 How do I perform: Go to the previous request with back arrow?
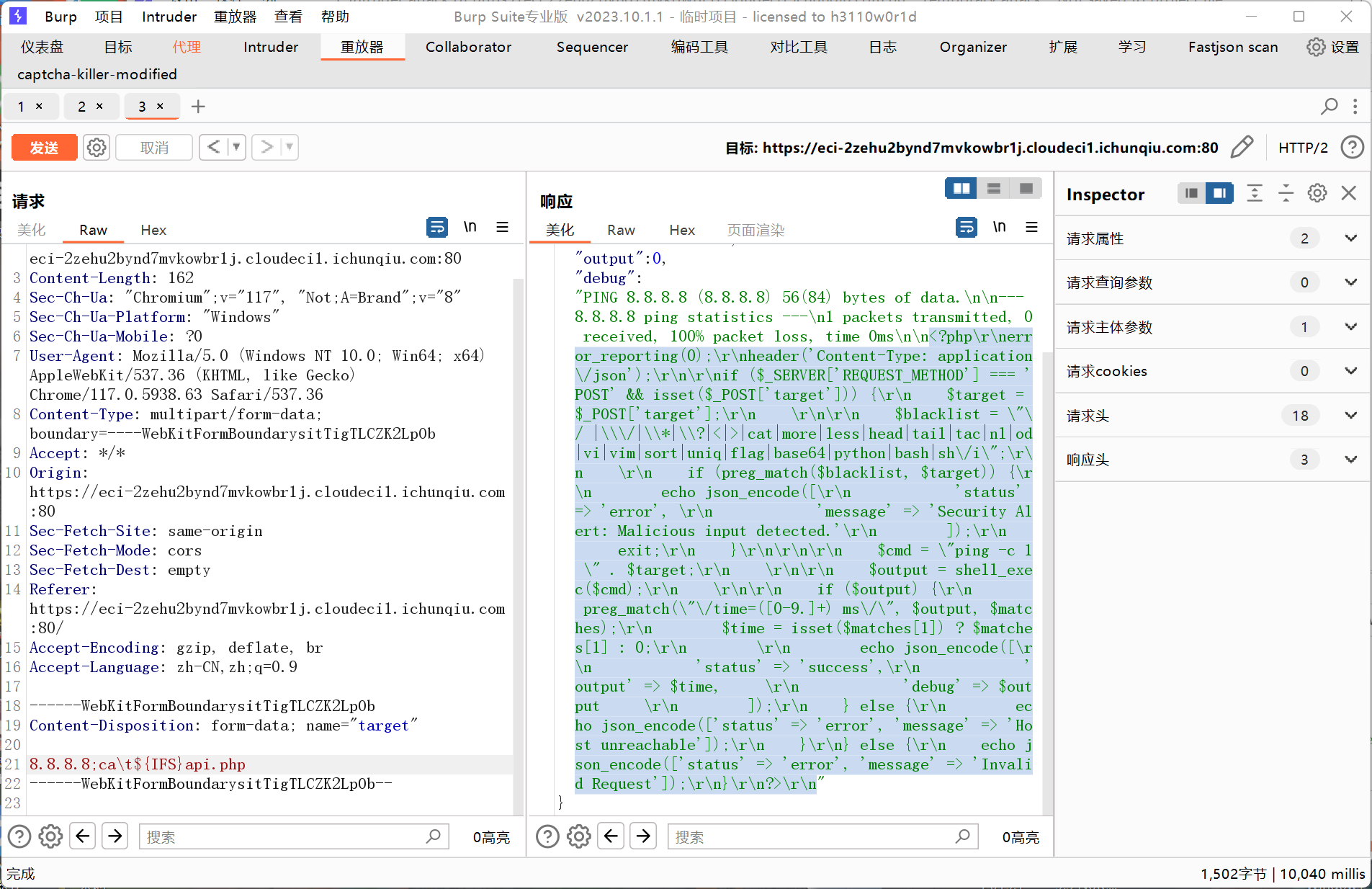click(x=214, y=148)
